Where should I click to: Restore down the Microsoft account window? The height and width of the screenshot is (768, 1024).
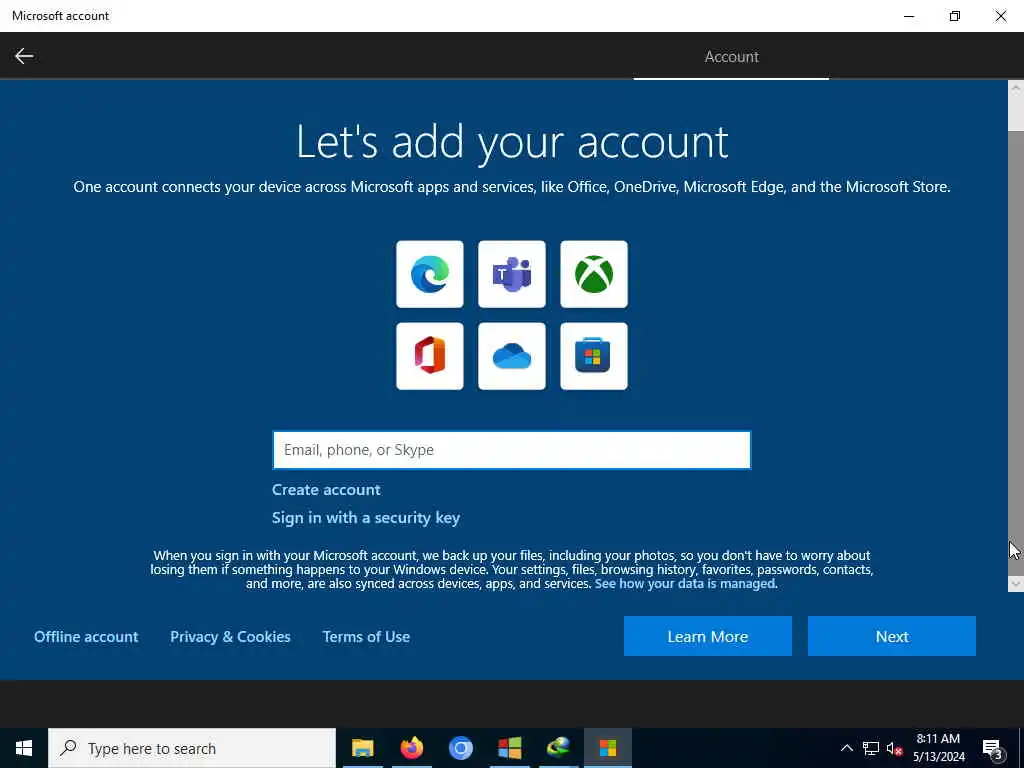955,16
